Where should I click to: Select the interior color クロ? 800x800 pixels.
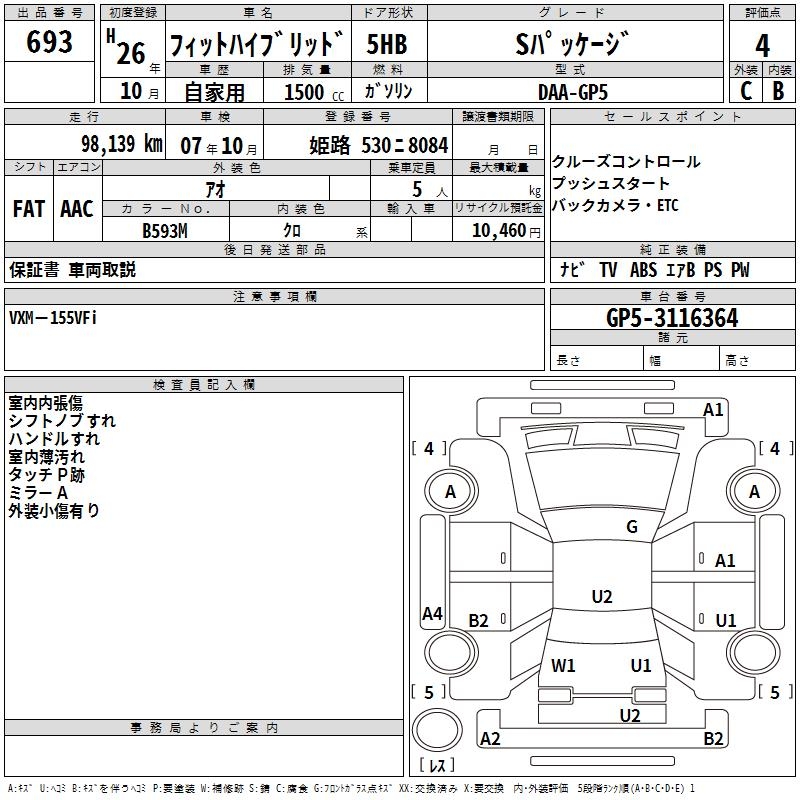click(292, 231)
